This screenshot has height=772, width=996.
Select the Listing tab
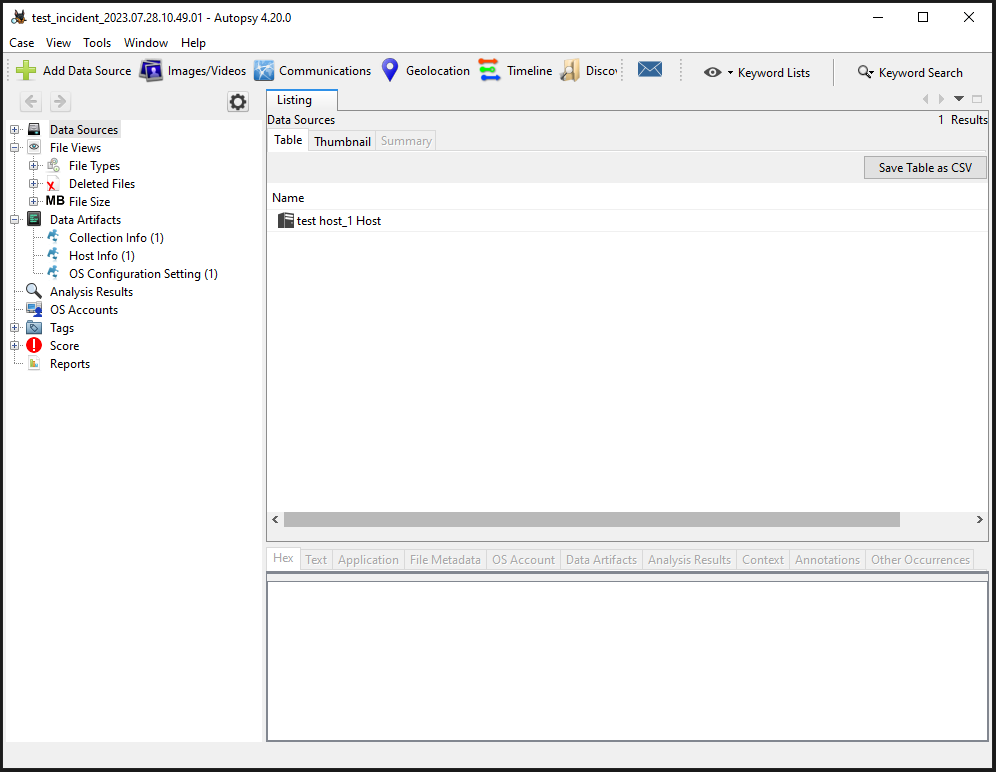(301, 100)
